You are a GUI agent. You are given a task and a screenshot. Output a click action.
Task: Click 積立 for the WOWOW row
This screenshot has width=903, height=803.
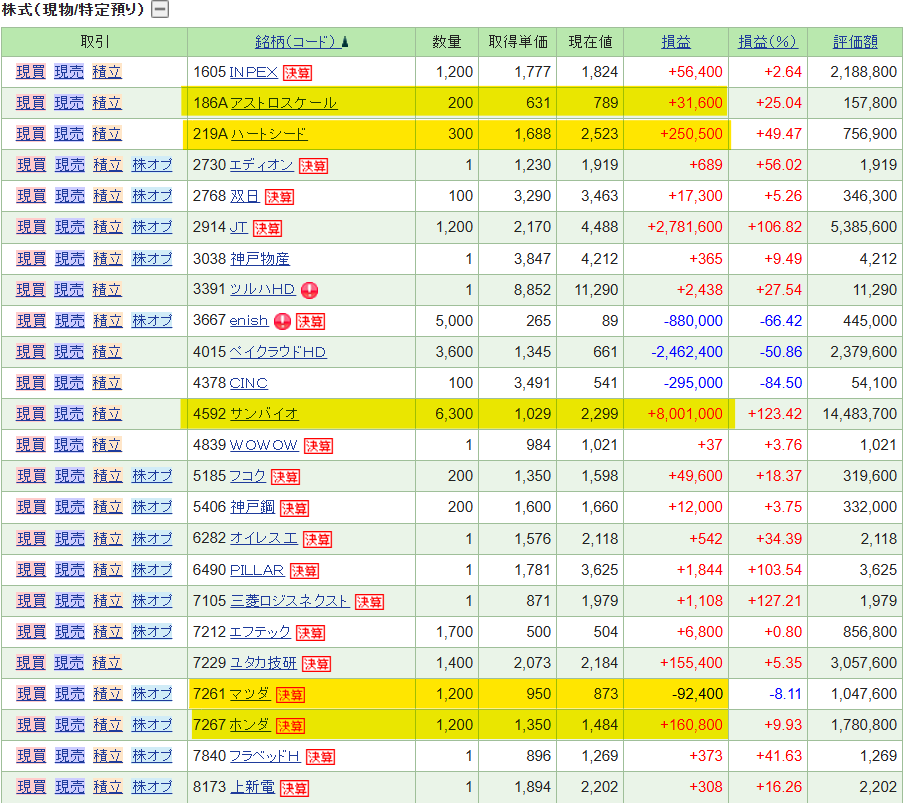pos(107,445)
